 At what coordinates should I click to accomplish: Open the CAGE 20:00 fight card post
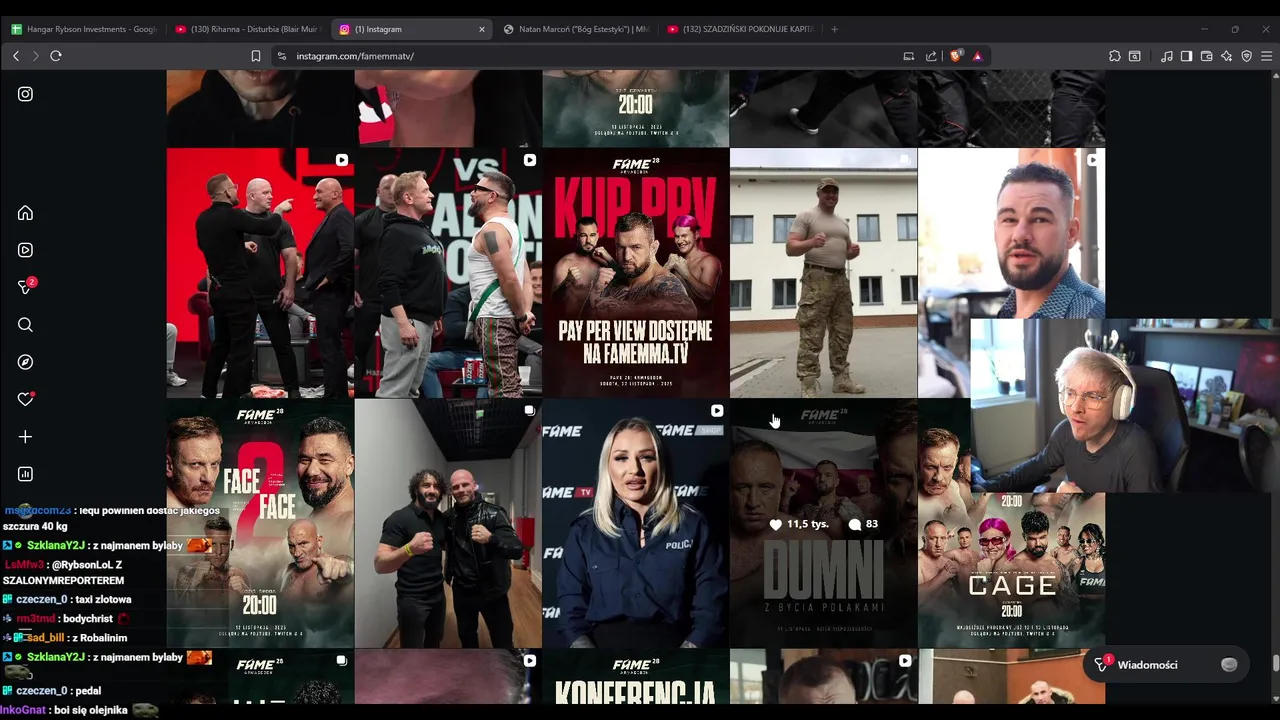tap(1012, 572)
